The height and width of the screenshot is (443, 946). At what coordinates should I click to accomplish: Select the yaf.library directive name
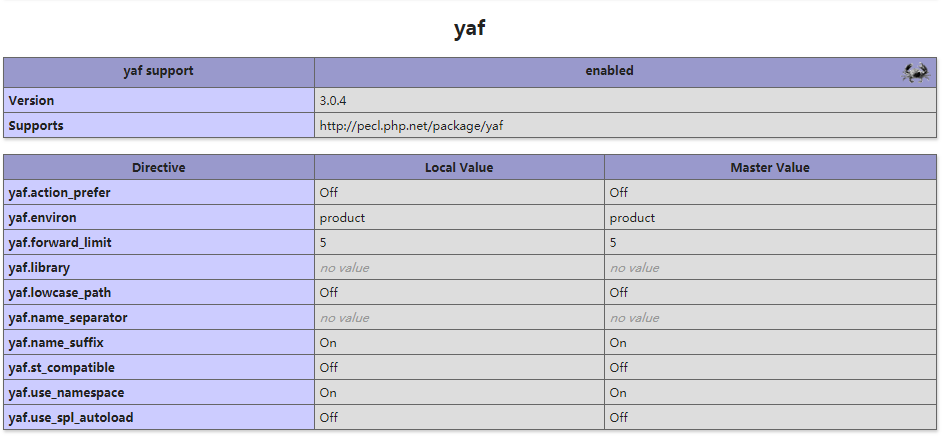39,268
